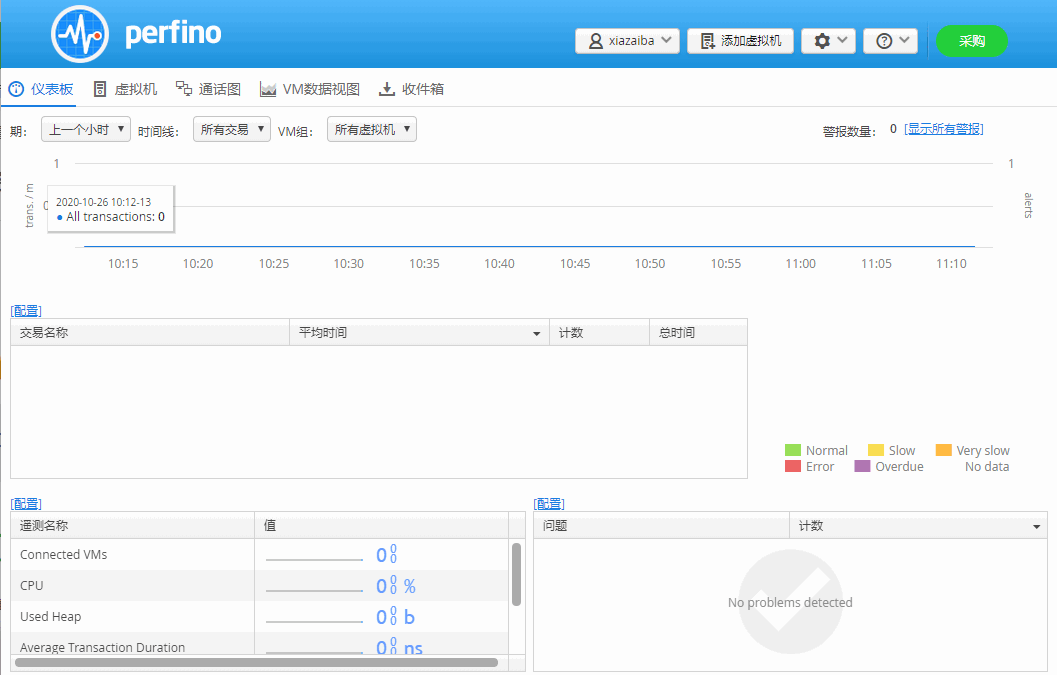The height and width of the screenshot is (675, 1057).
Task: Open the 显示所有警报 link
Action: click(943, 129)
